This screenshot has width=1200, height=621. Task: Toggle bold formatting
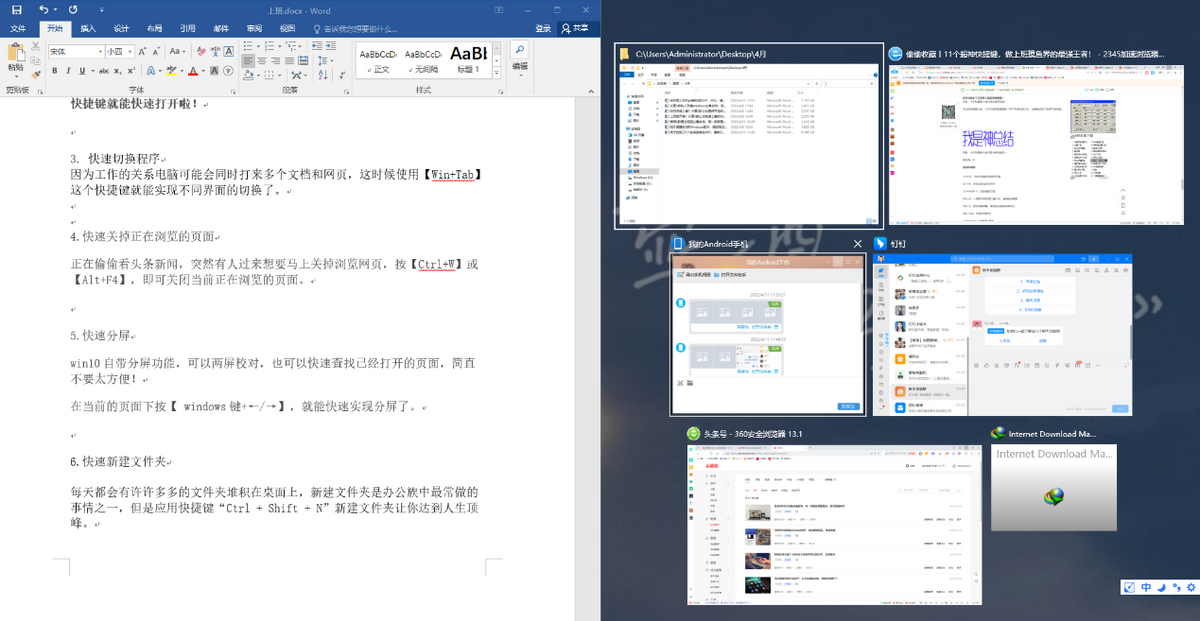[x=54, y=71]
